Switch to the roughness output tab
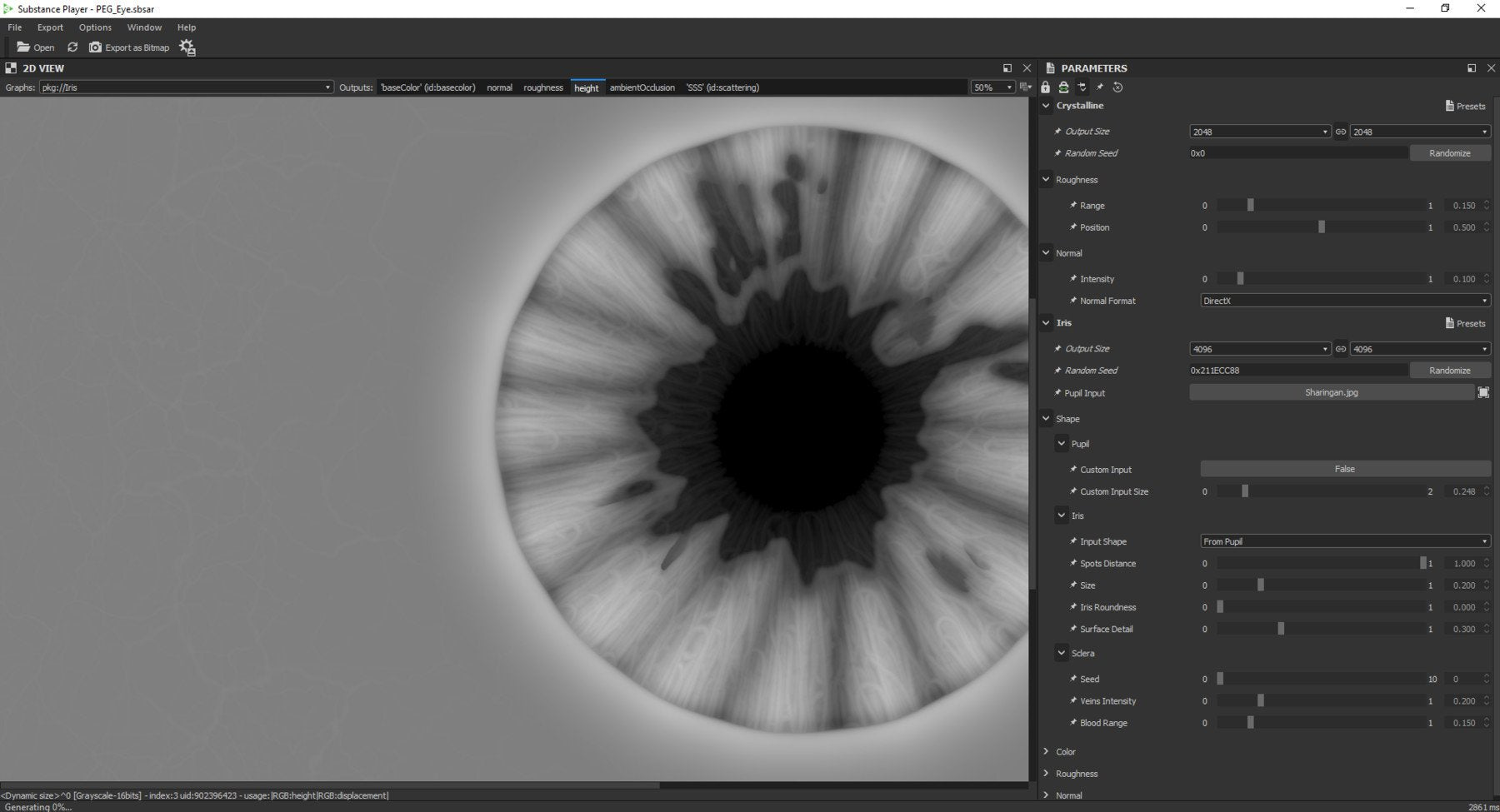 543,87
